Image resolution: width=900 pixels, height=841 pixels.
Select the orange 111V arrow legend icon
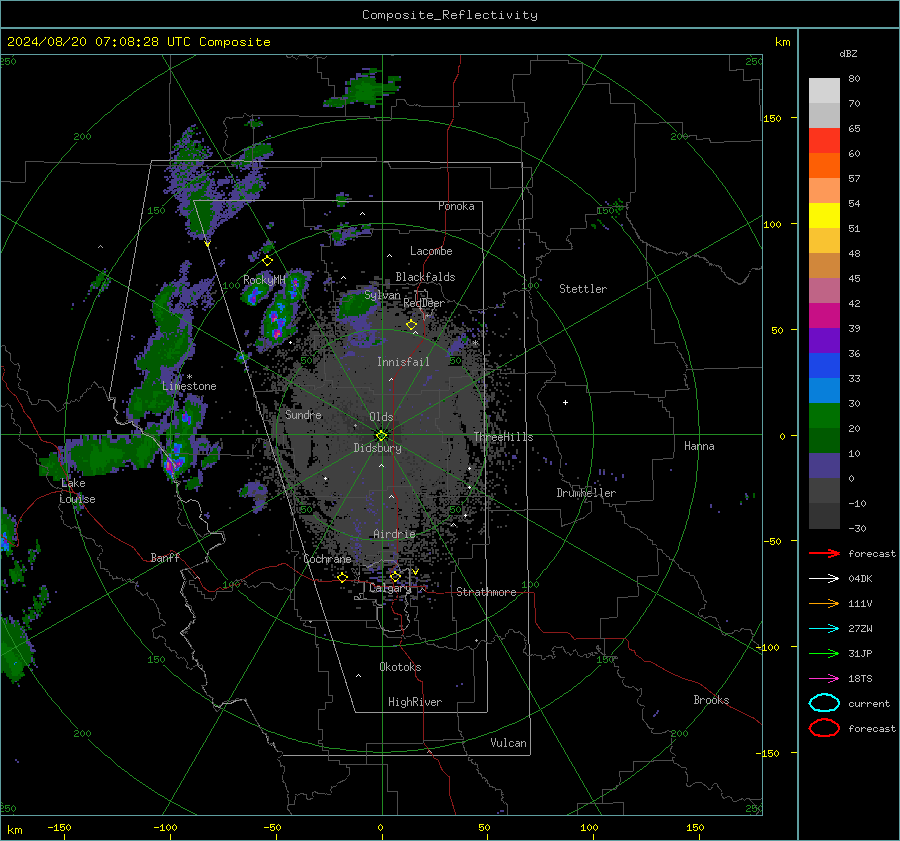824,603
